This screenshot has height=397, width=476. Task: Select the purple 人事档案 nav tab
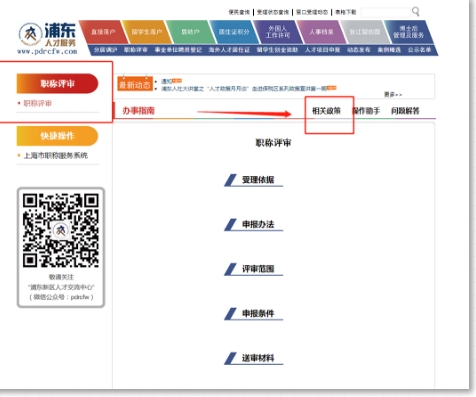321,32
